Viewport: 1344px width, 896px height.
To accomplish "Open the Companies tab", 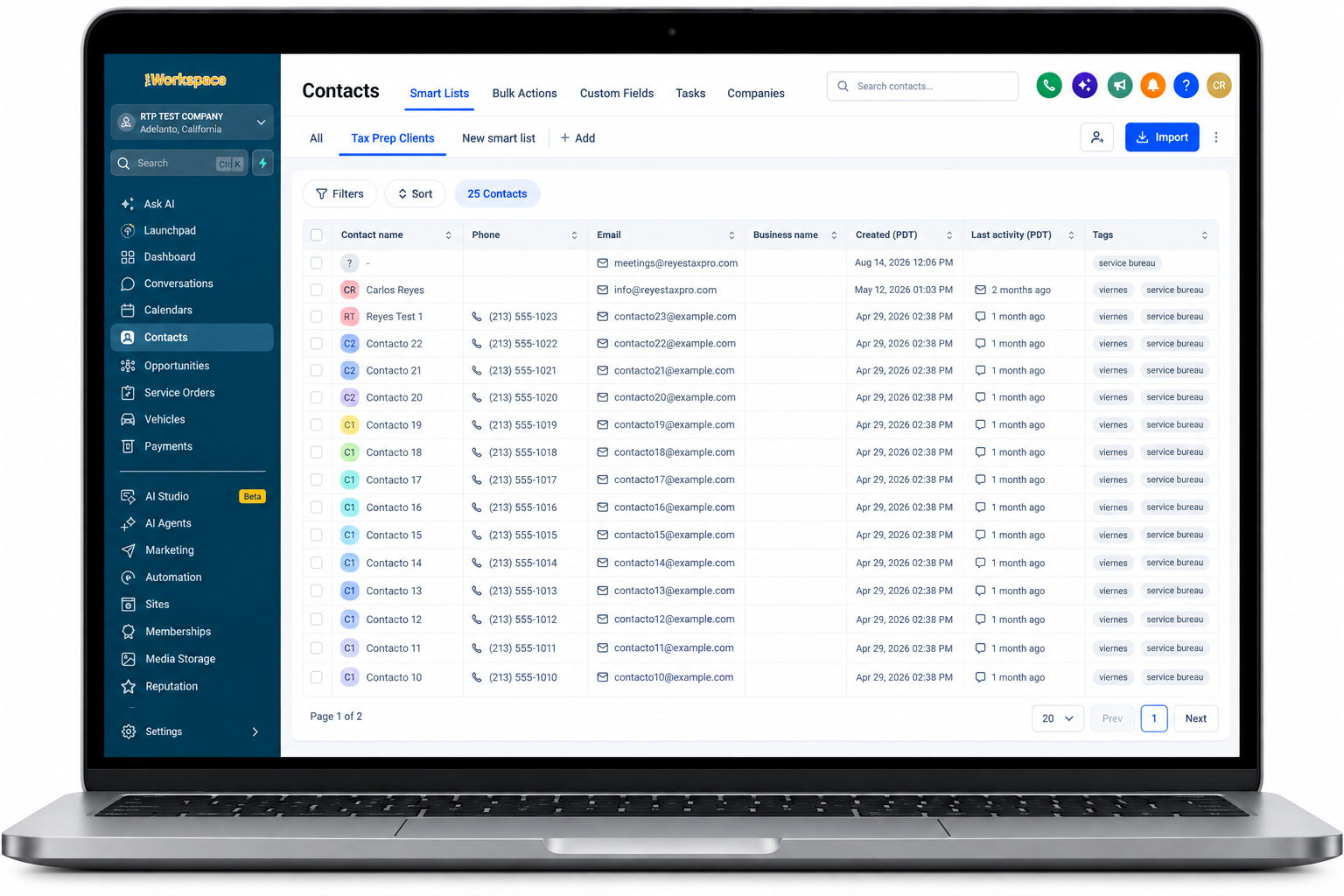I will pyautogui.click(x=756, y=94).
